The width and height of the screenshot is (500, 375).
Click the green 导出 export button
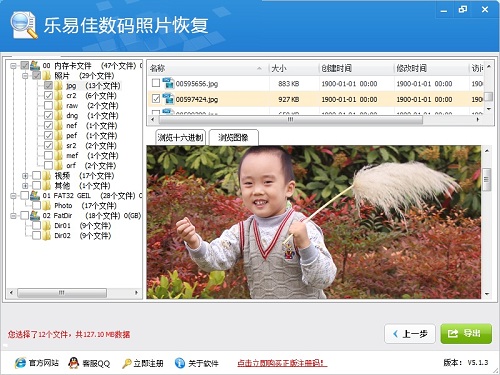466,333
